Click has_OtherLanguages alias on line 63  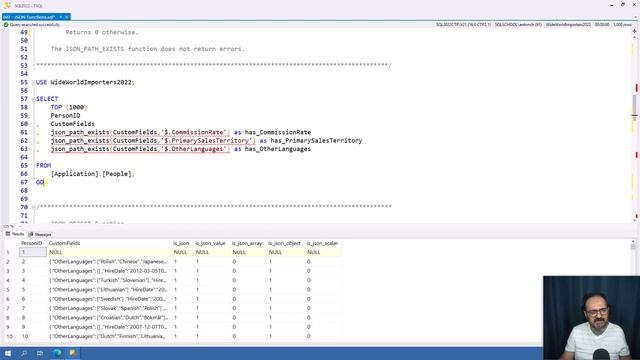point(278,149)
